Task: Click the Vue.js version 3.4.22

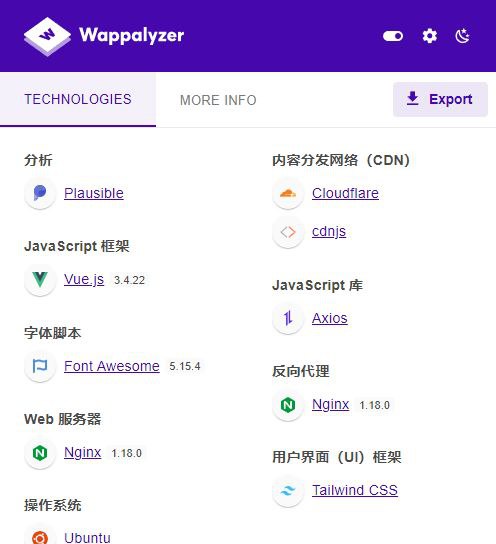Action: pos(129,280)
